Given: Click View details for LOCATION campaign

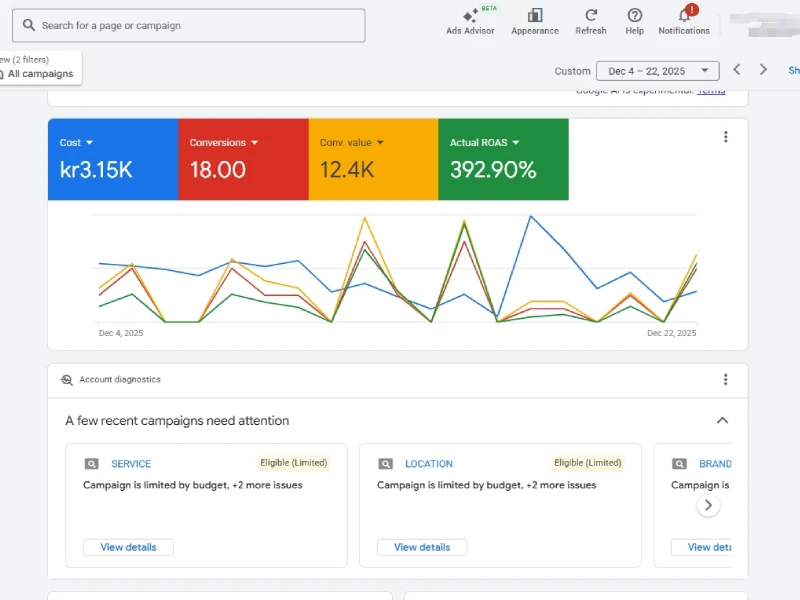Looking at the screenshot, I should coord(422,547).
